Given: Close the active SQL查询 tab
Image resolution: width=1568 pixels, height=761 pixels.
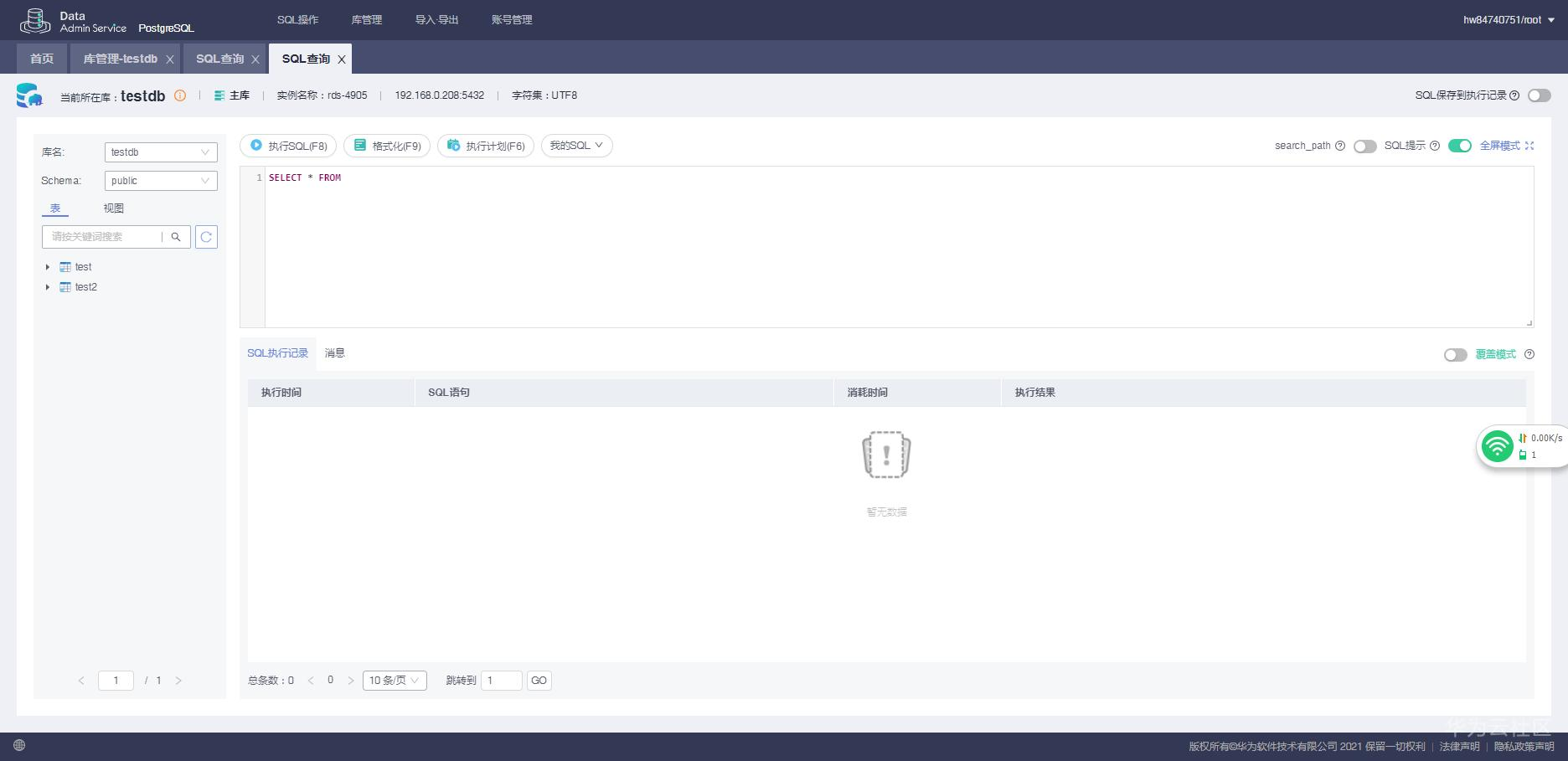Looking at the screenshot, I should coord(342,59).
